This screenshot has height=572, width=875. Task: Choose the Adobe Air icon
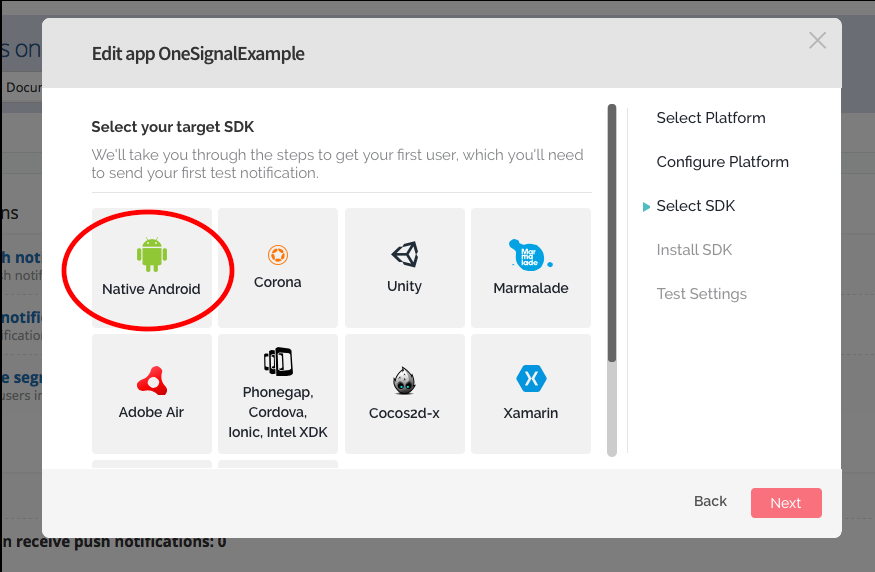point(152,381)
